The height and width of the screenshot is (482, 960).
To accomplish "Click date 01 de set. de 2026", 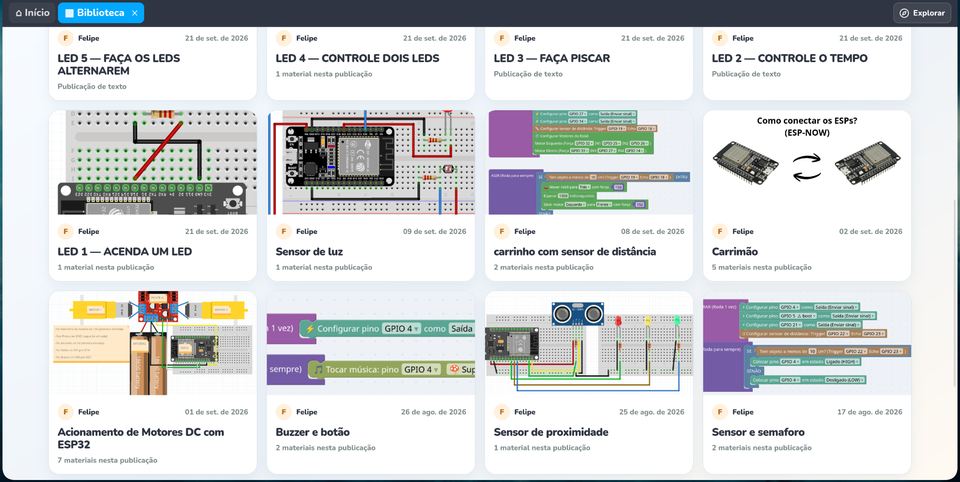I will pyautogui.click(x=217, y=412).
